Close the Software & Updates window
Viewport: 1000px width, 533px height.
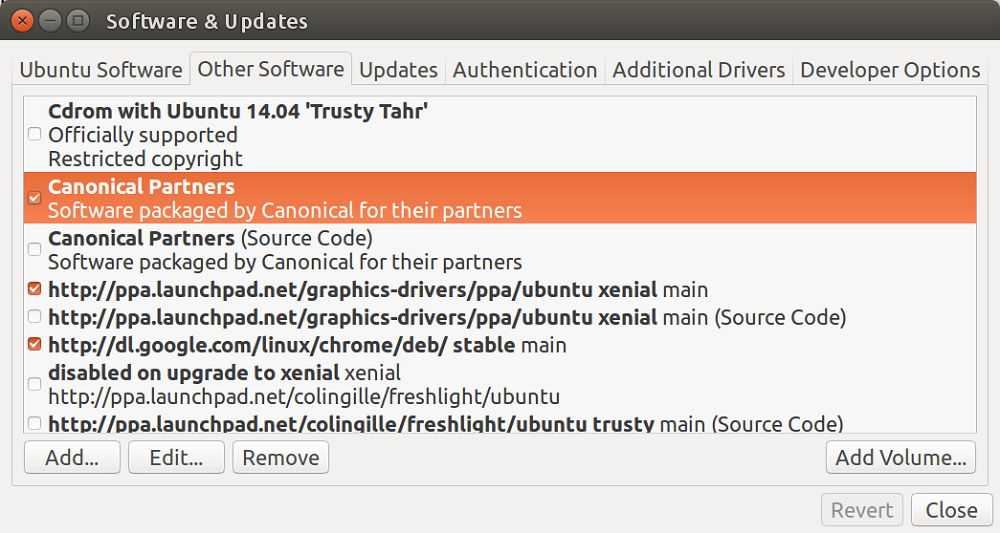22,20
